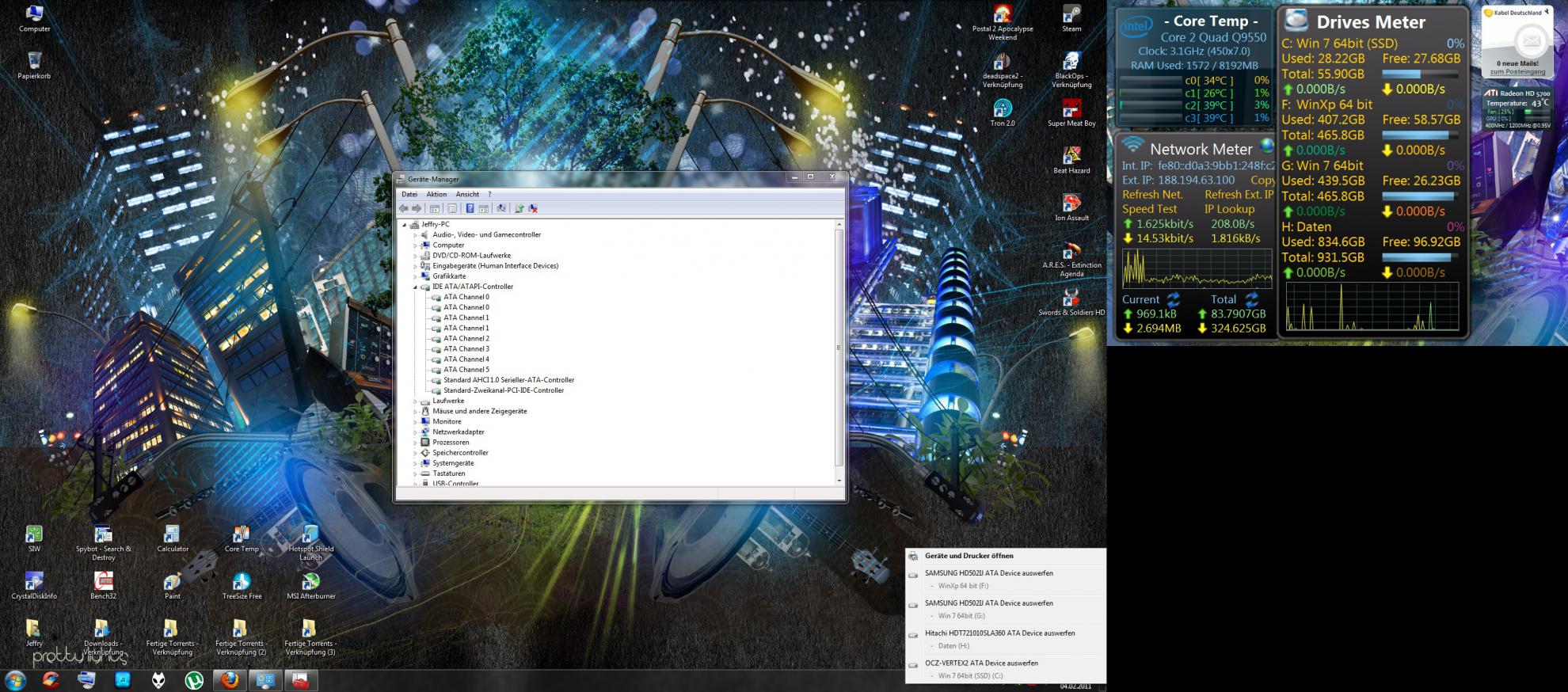1568x692 pixels.
Task: Launch the MSI Afterburner shortcut
Action: coord(310,586)
